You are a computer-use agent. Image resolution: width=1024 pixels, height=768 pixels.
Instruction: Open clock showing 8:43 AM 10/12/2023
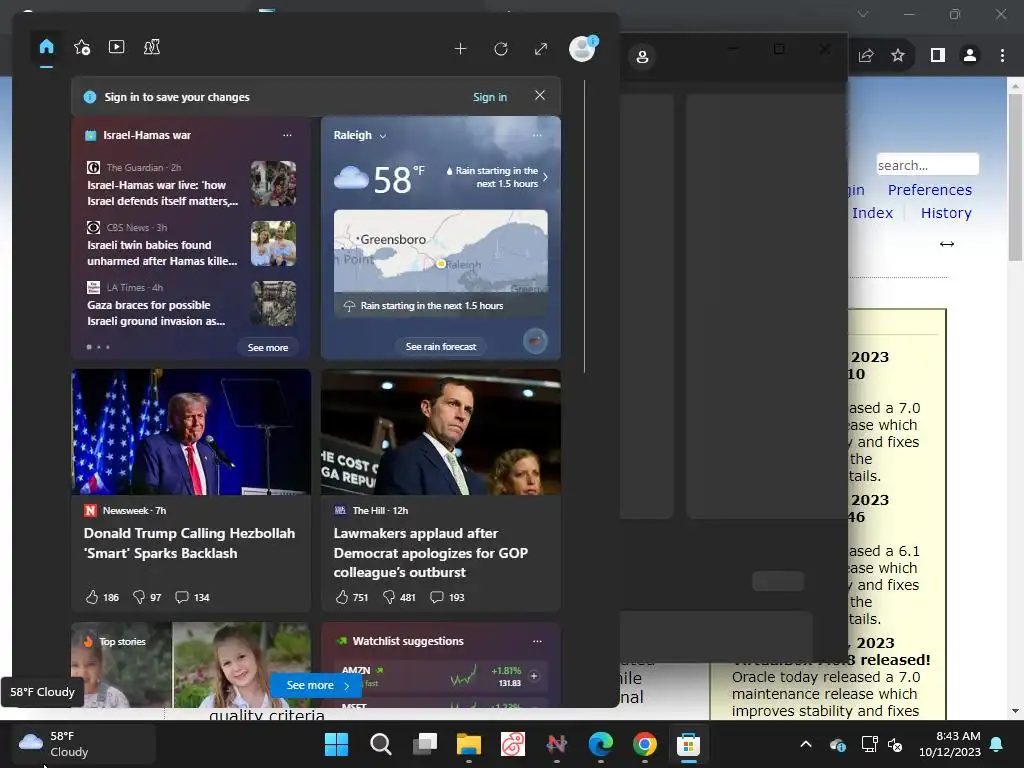click(x=950, y=744)
